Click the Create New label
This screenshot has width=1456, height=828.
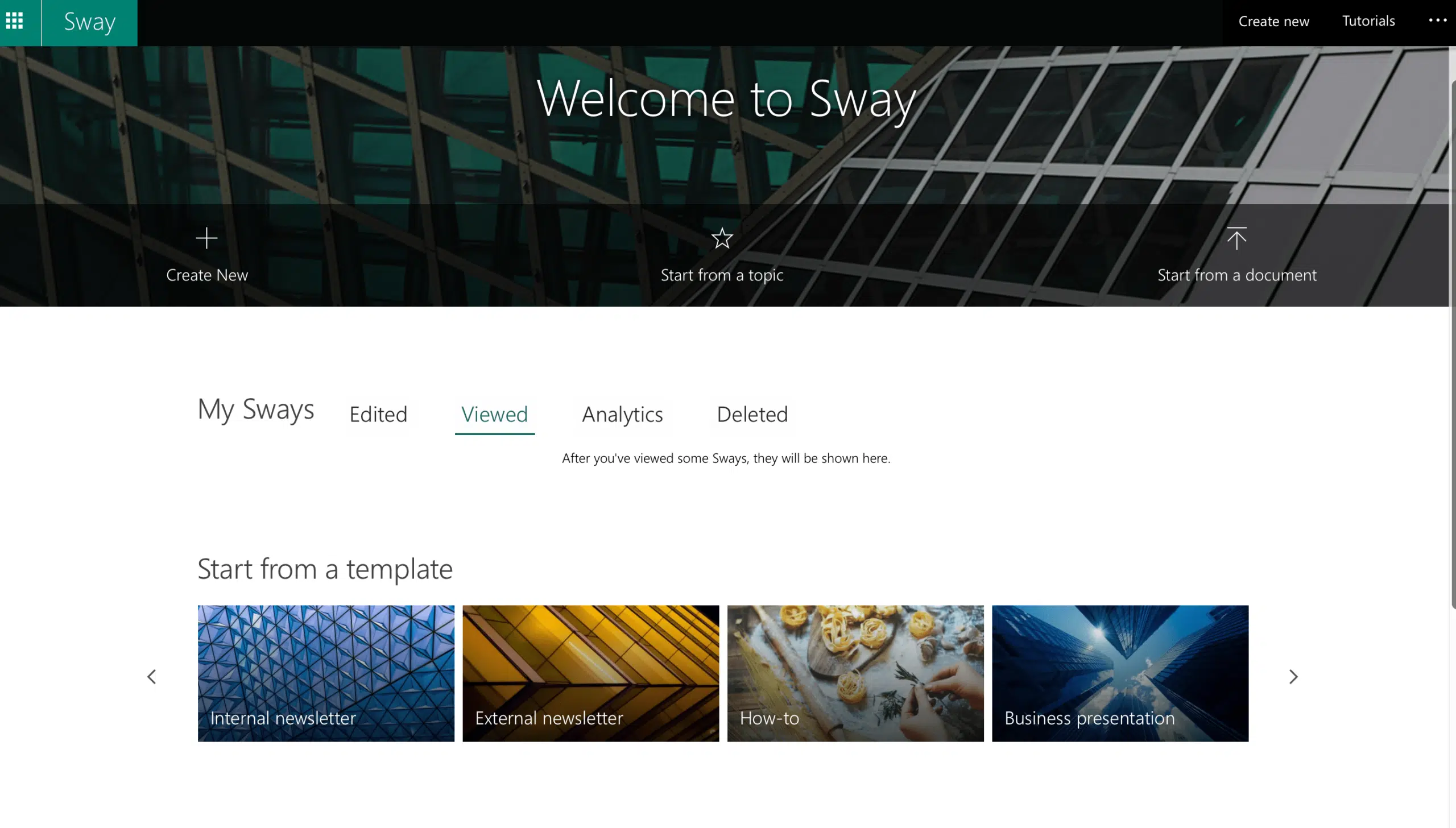tap(207, 275)
